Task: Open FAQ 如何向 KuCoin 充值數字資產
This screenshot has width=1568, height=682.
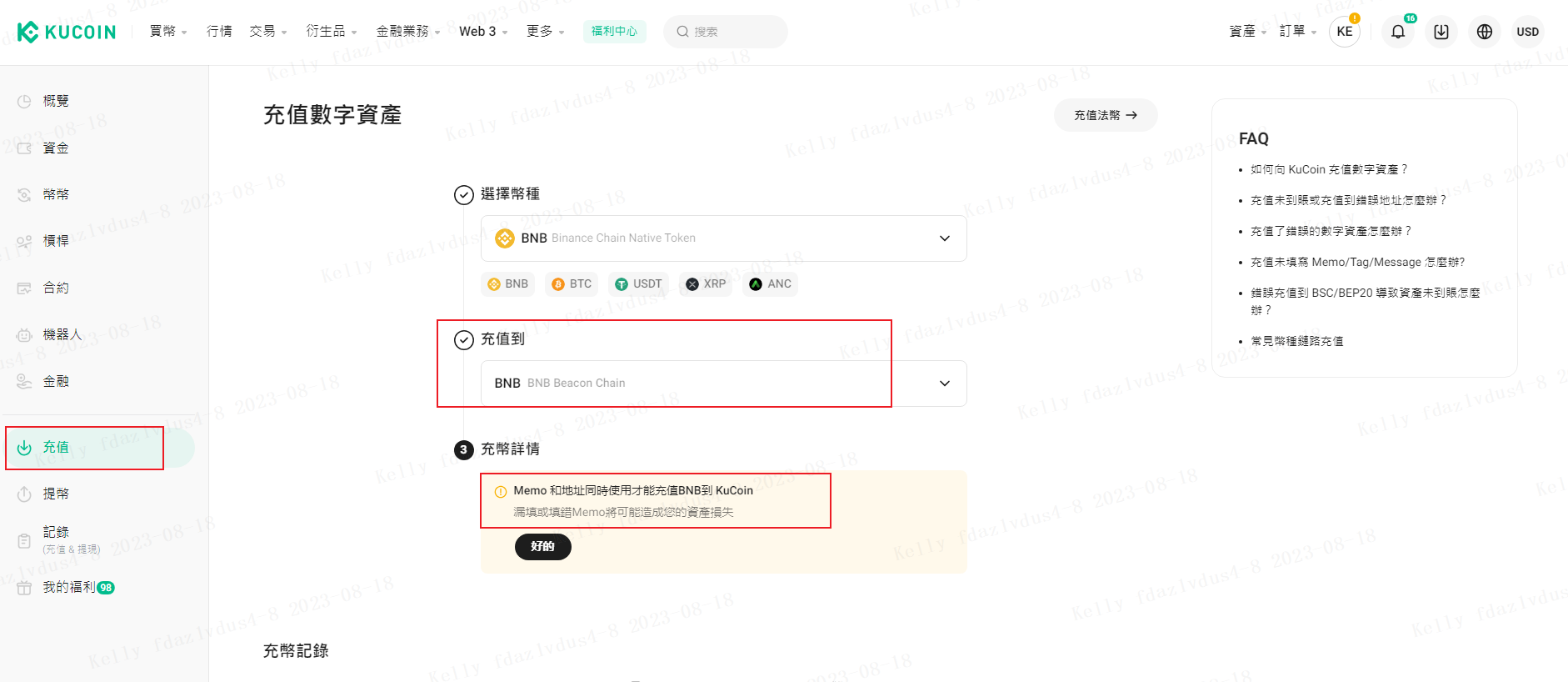Action: (x=1328, y=169)
